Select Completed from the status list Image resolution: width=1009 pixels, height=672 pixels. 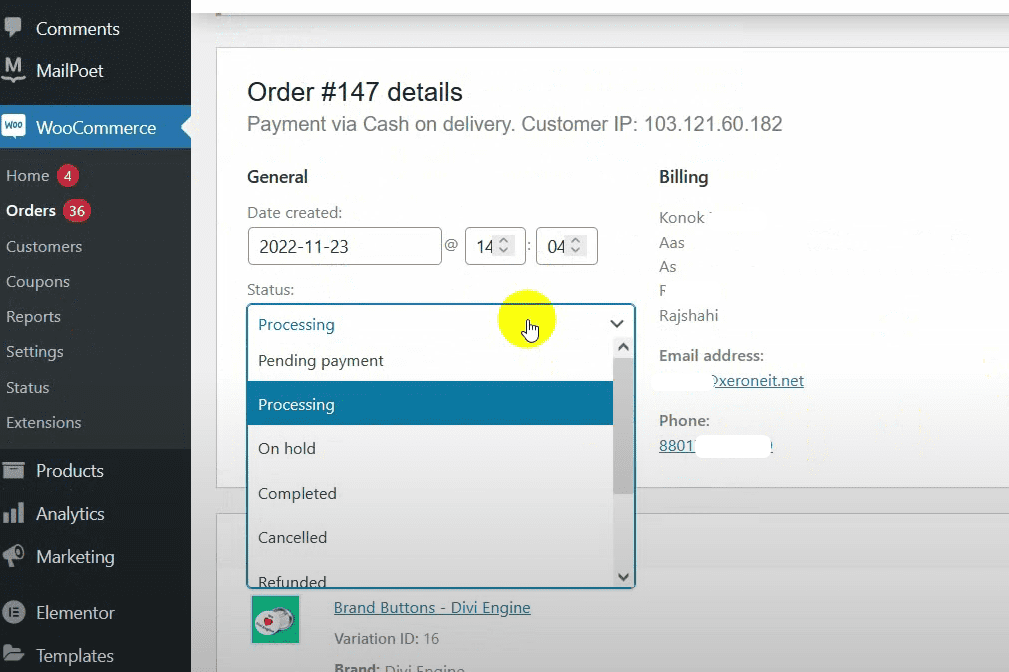click(x=297, y=493)
